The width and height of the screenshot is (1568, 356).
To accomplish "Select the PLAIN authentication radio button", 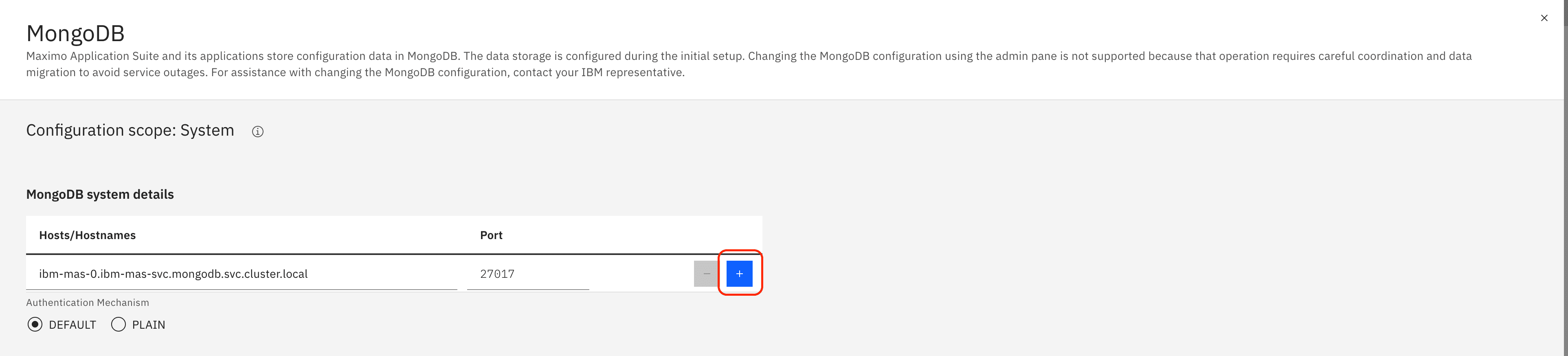I will click(119, 324).
